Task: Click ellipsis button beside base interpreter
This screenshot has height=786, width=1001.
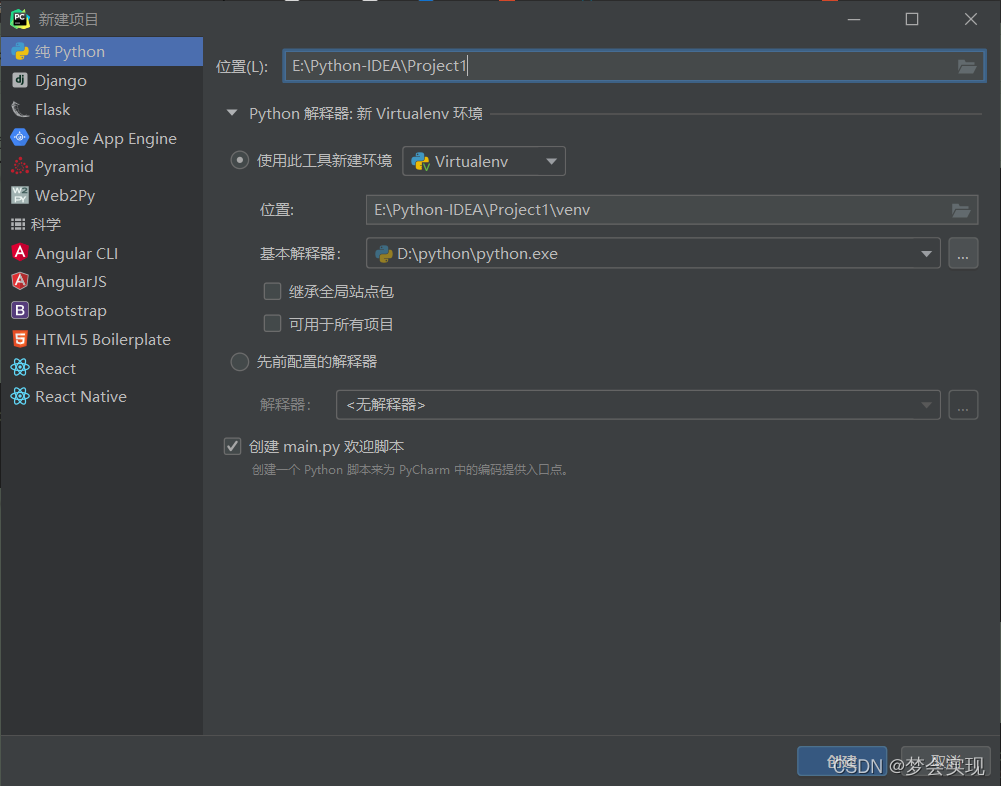Action: pos(963,253)
